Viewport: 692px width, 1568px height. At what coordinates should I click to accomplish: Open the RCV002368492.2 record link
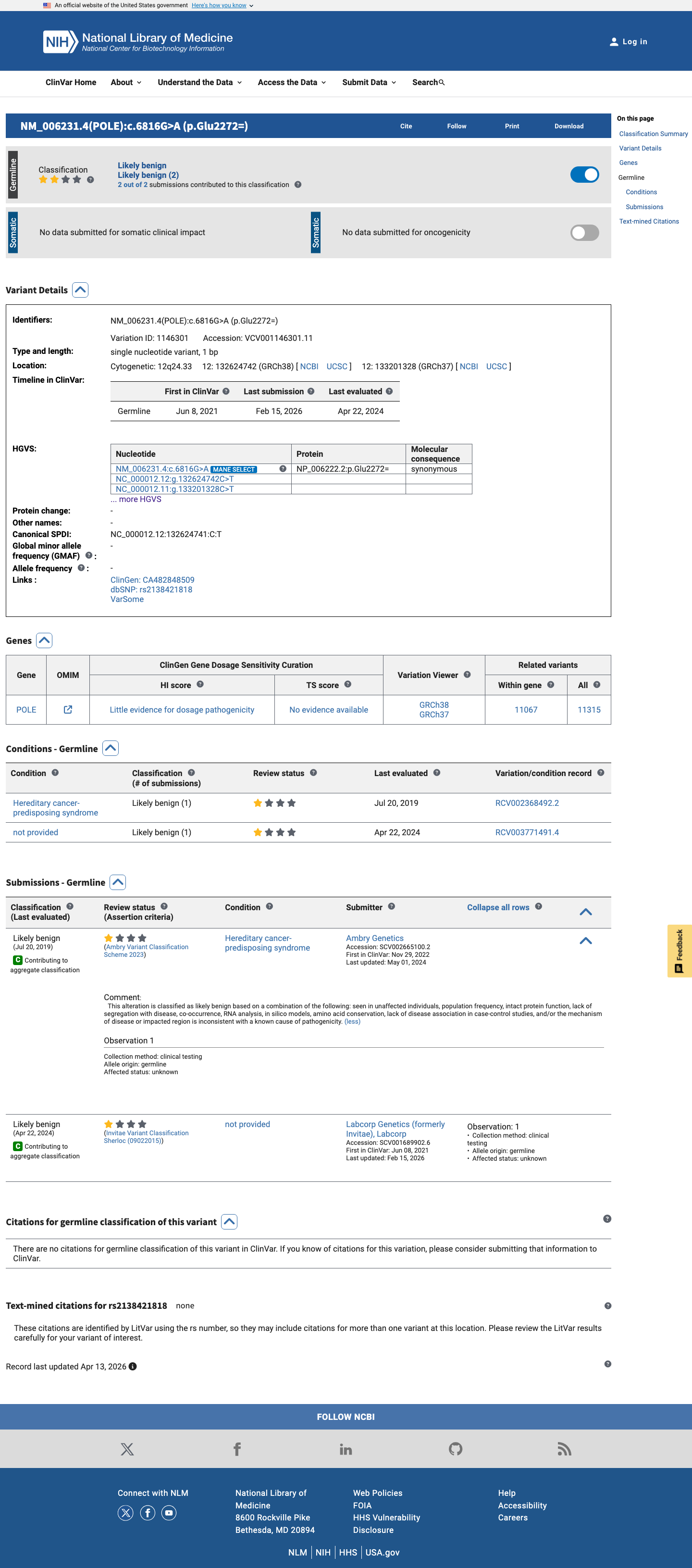527,803
